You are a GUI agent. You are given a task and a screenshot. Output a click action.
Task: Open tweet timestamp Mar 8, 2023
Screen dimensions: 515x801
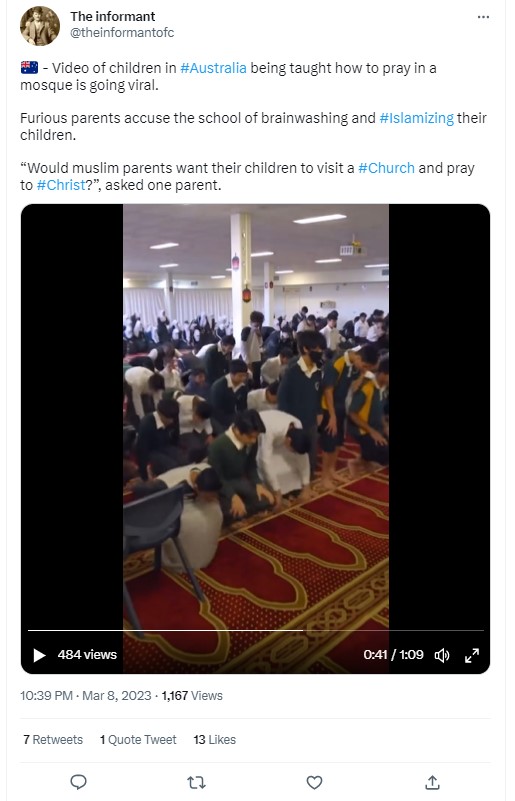pyautogui.click(x=86, y=696)
